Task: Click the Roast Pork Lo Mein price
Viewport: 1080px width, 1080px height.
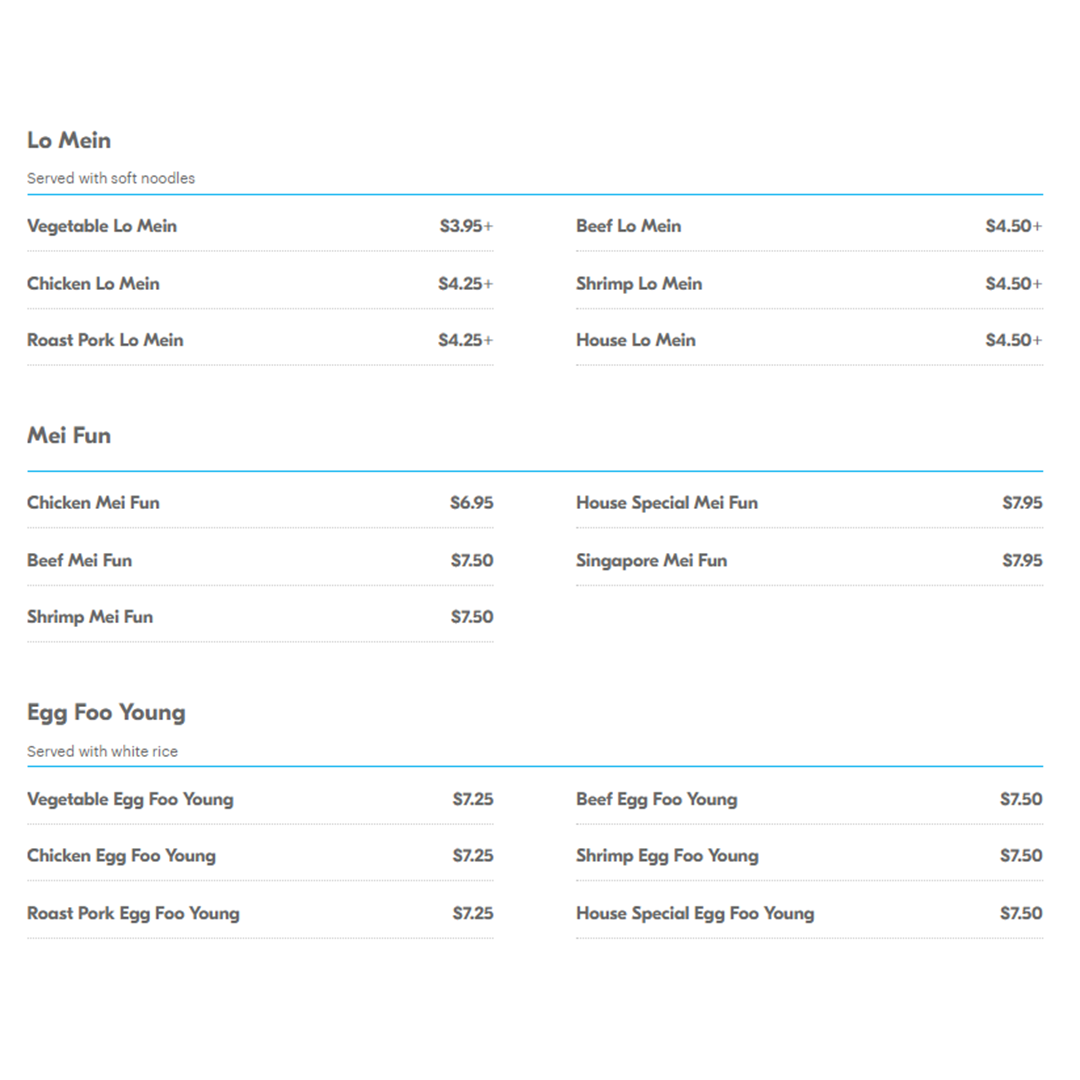Action: tap(466, 340)
